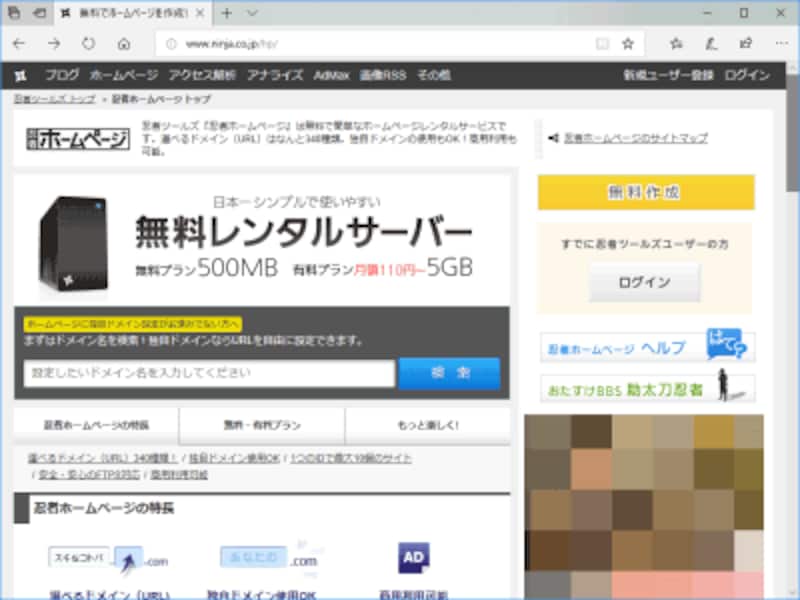
Task: Follow the 忍者ツールズ トップ breadcrumb link
Action: (x=55, y=99)
